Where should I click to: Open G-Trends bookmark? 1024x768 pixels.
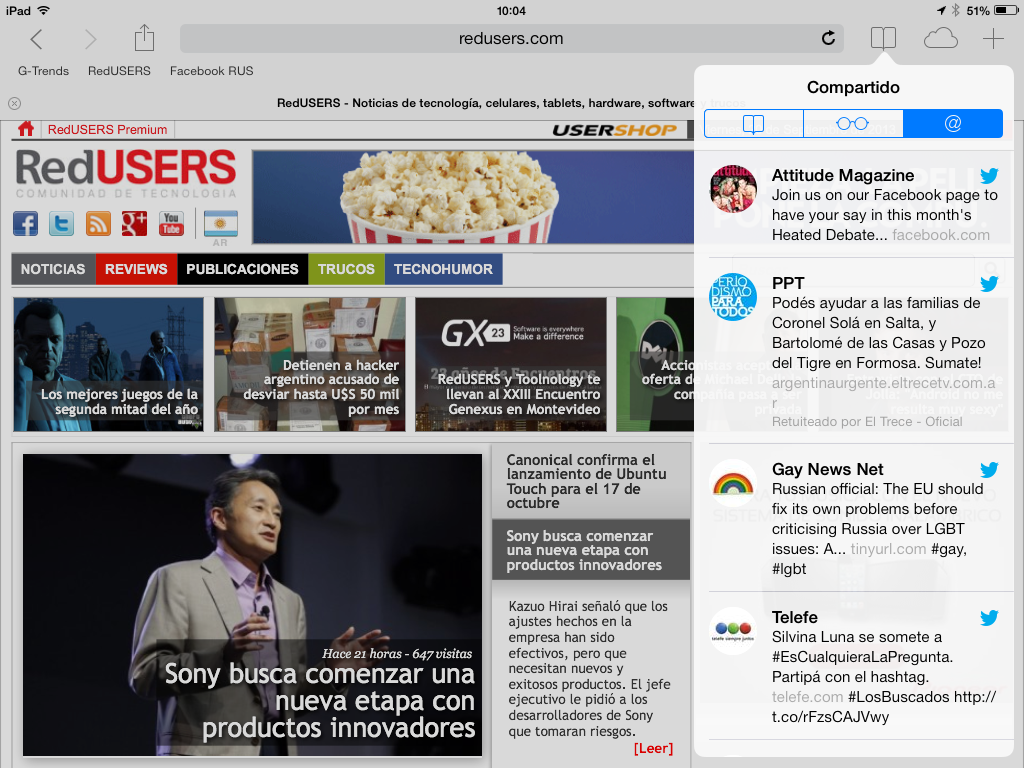[43, 71]
